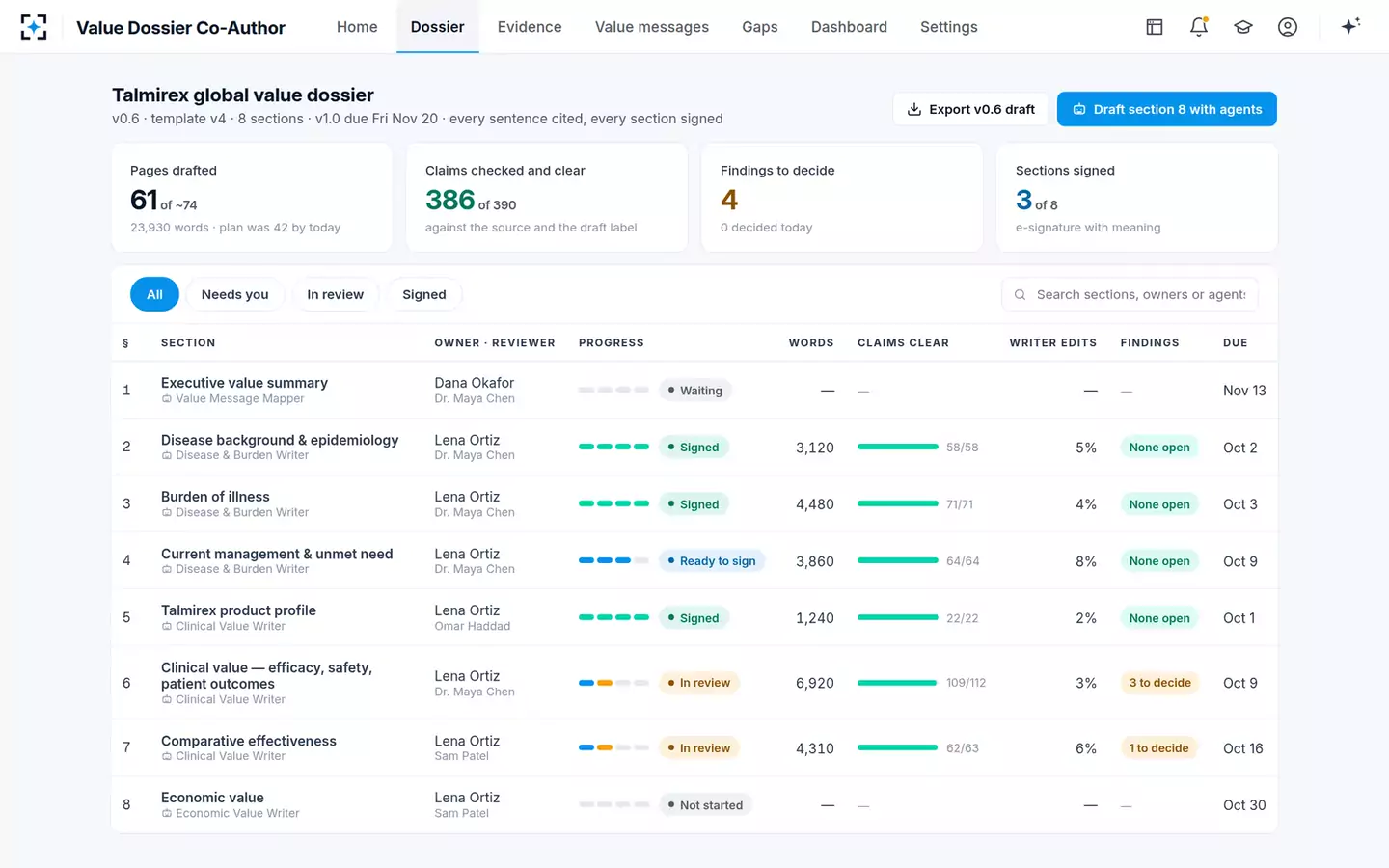Viewport: 1389px width, 868px height.
Task: Click the agent icon beside Economic Value Writer
Action: coord(167,814)
